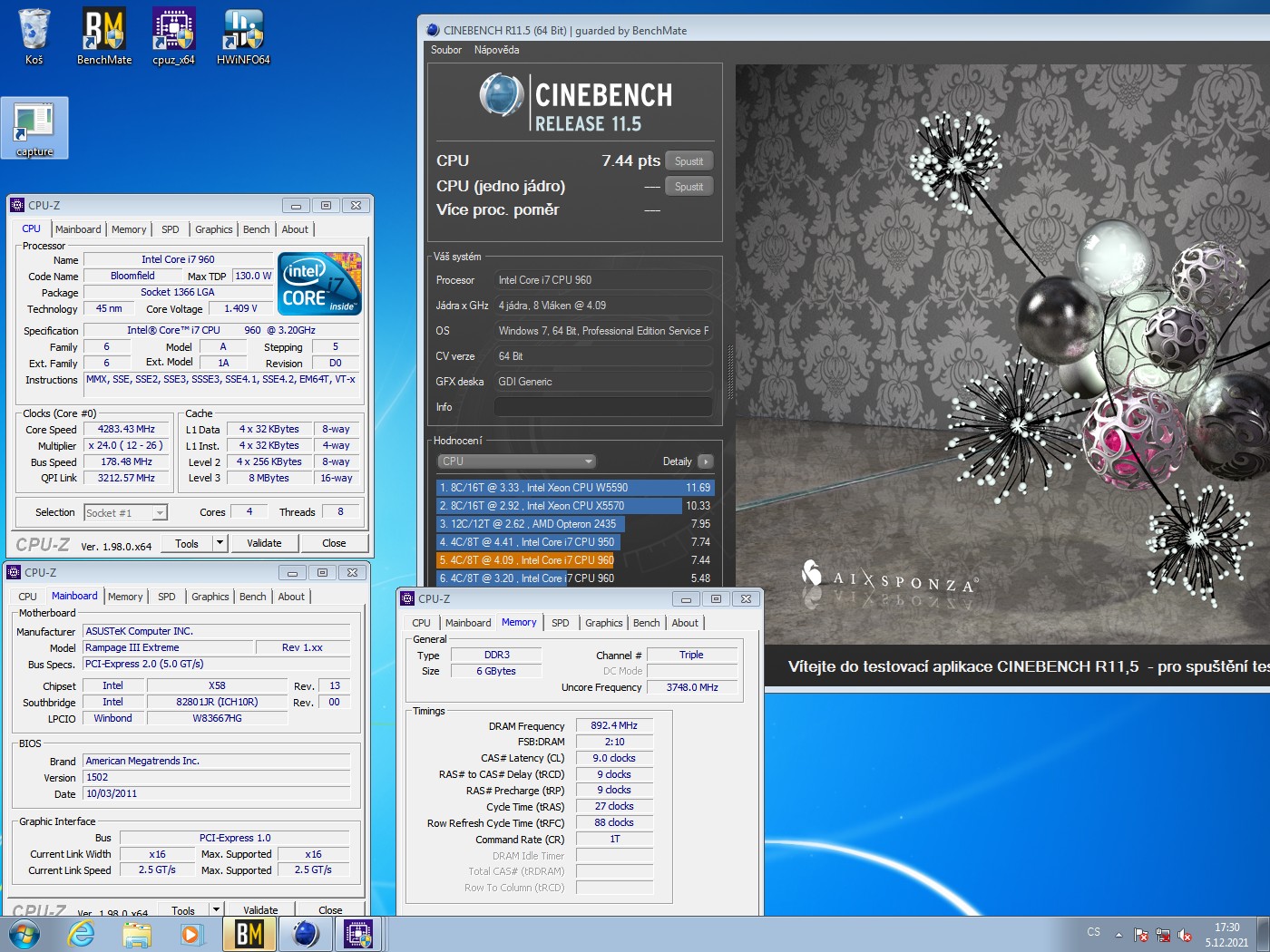Switch to SPD tab in top CPU-Z window
The height and width of the screenshot is (952, 1270).
tap(171, 229)
